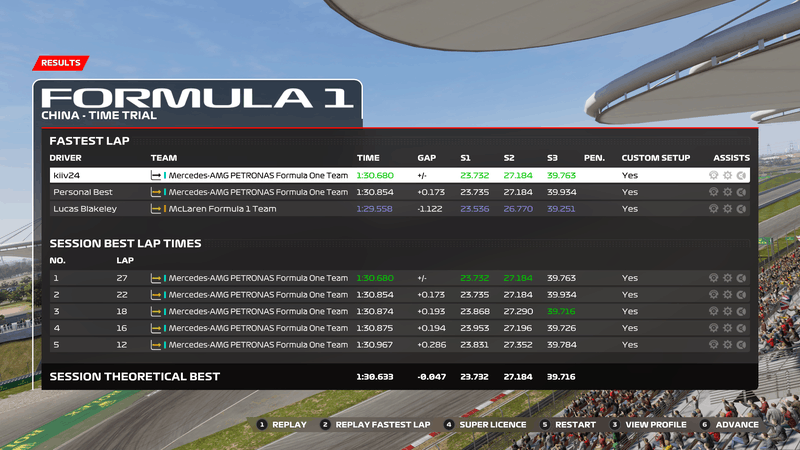
Task: Select Lucas Blakeley driver name
Action: click(x=85, y=209)
